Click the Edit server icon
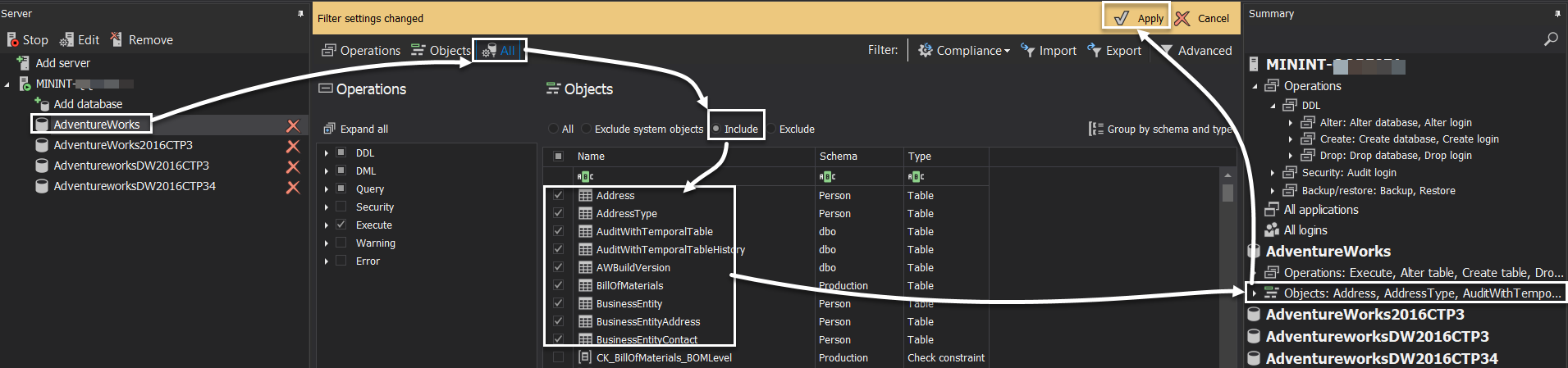The width and height of the screenshot is (1568, 368). (x=67, y=39)
